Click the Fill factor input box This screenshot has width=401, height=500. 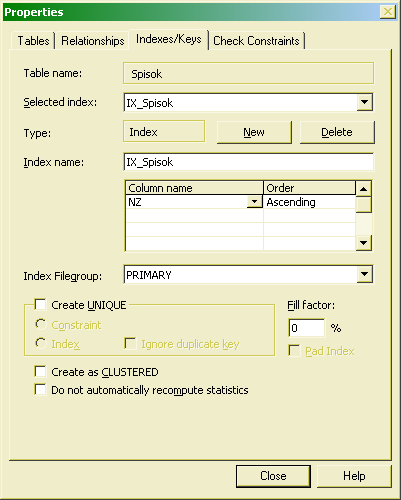point(306,328)
